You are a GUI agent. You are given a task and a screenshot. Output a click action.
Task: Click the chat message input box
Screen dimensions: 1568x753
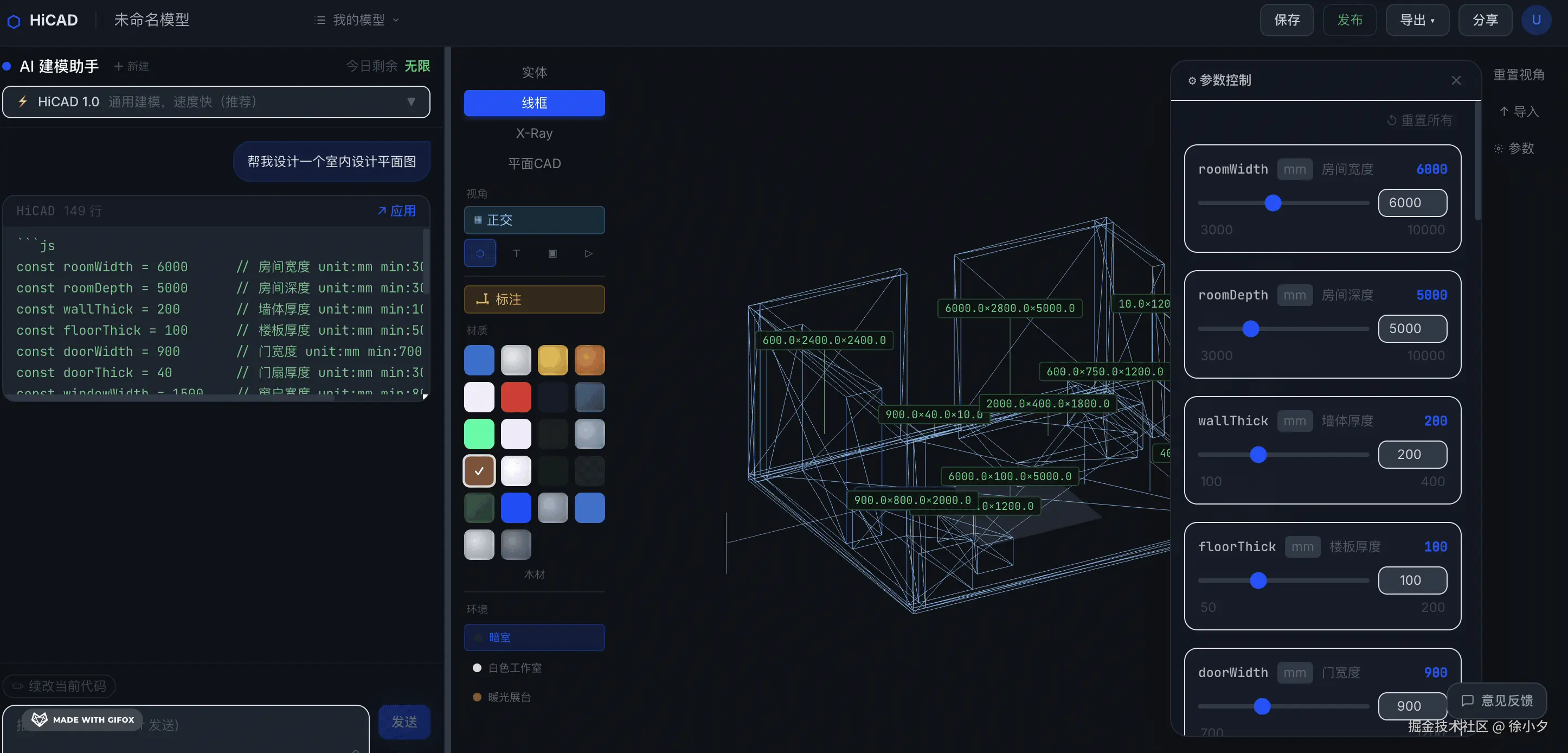coord(185,728)
